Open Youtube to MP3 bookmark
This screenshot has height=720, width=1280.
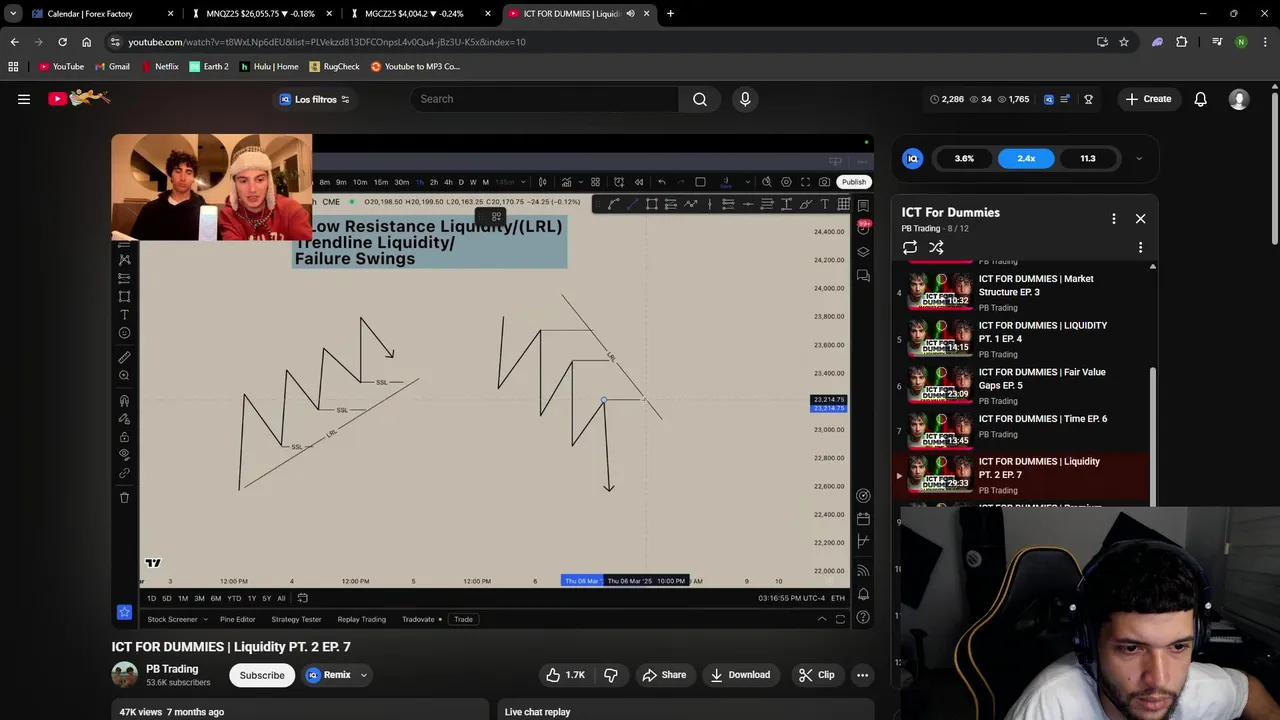415,67
